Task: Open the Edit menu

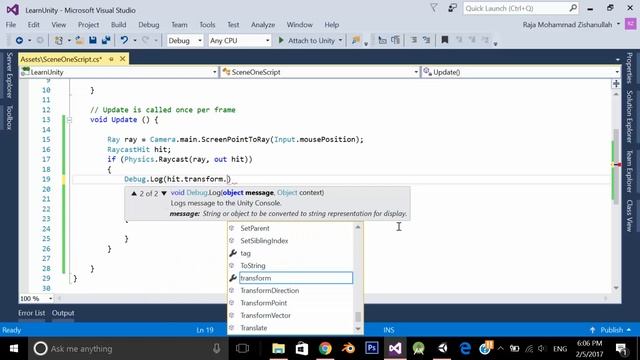Action: 33,25
